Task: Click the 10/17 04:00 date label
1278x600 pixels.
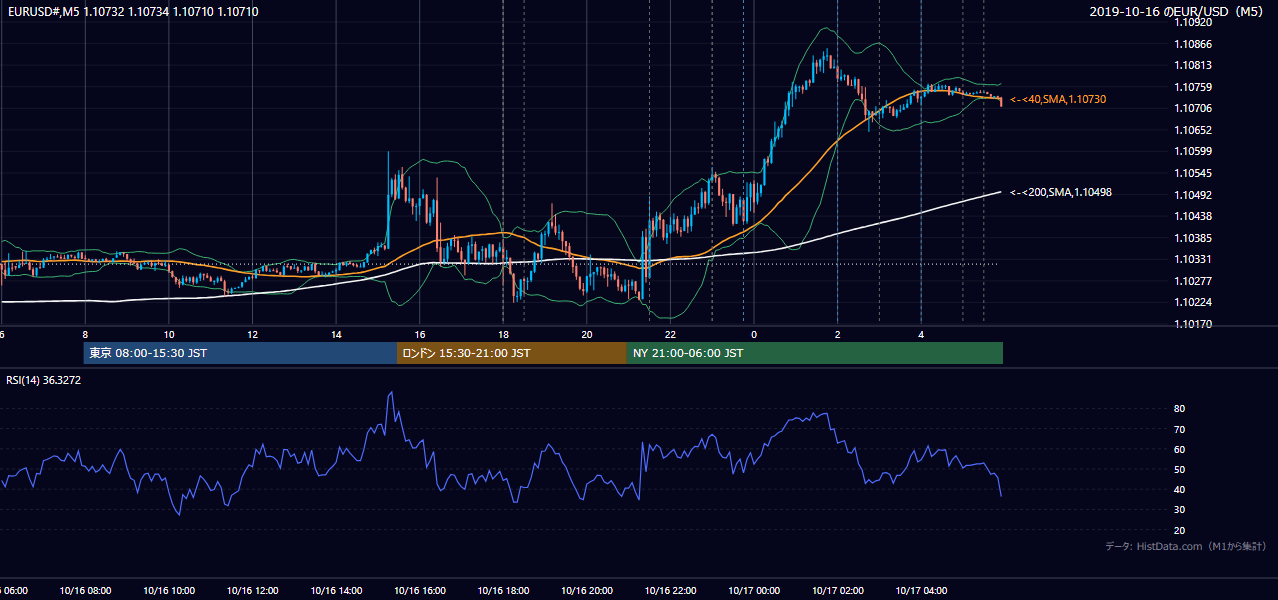Action: (921, 591)
